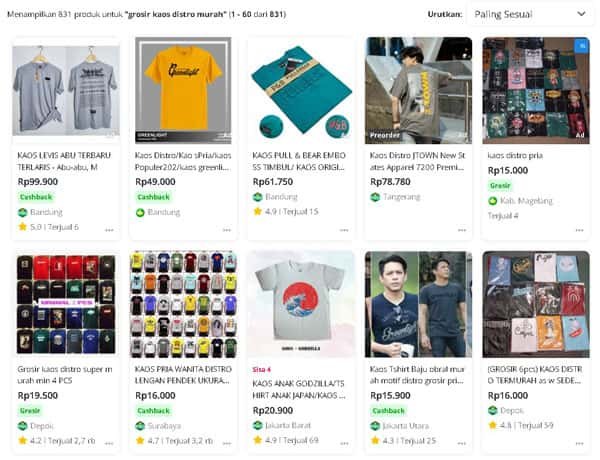Click star rating icon beside 5.0 Terjual 6
600x460 pixels.
tap(23, 227)
